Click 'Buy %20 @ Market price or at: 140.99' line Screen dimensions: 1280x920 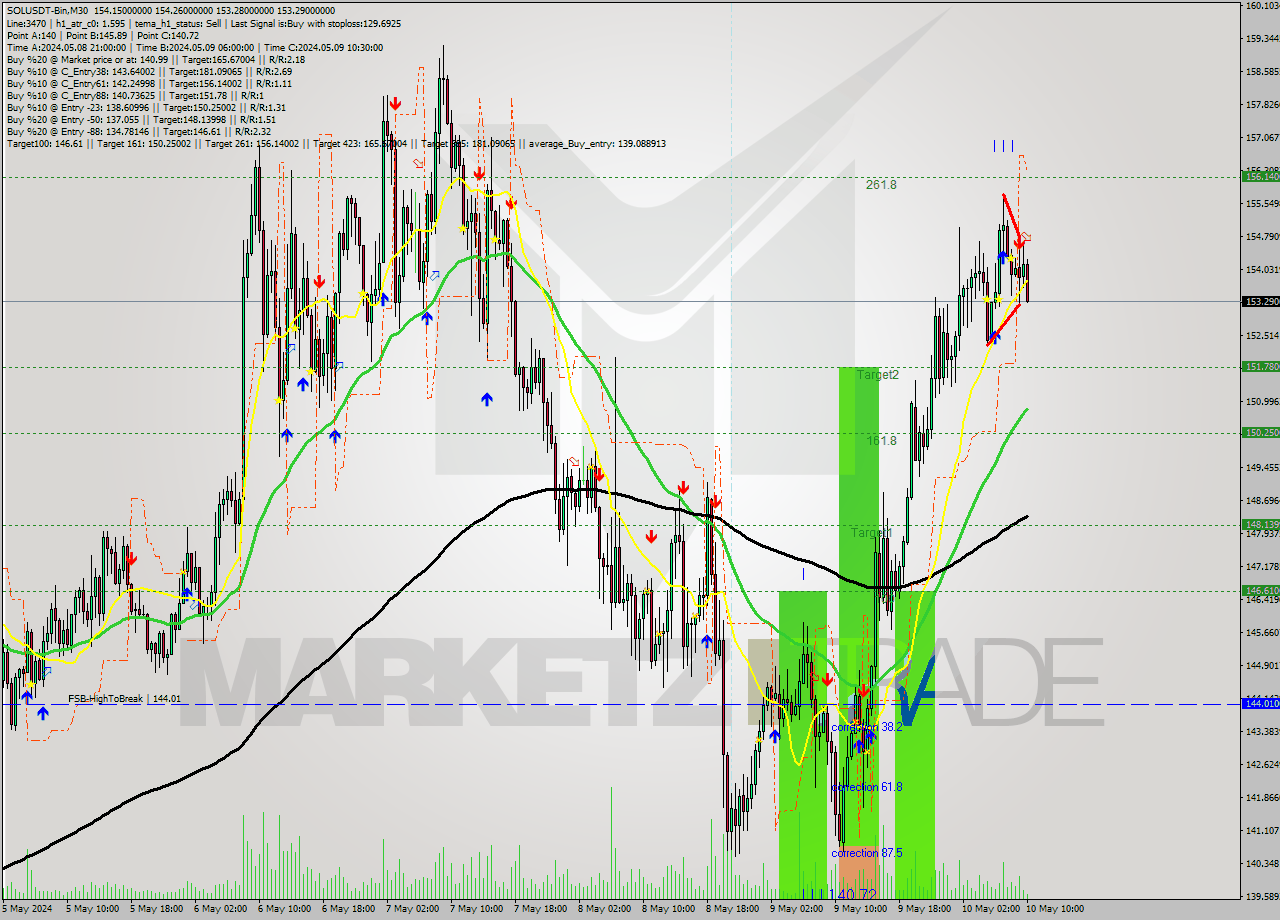pos(156,61)
